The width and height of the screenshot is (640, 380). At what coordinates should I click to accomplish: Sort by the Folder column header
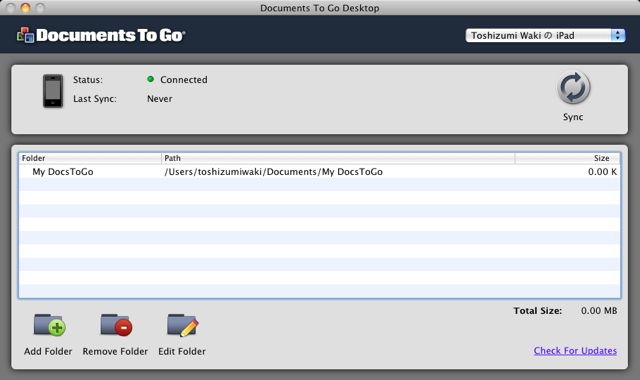click(90, 158)
